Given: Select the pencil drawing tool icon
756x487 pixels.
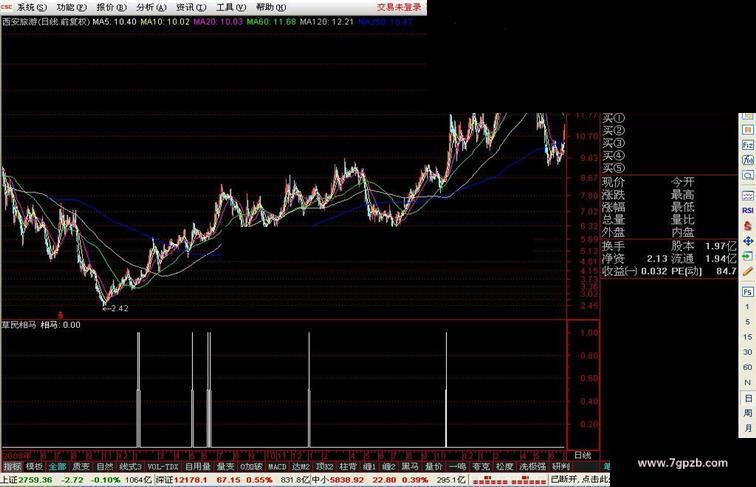Looking at the screenshot, I should click(x=747, y=271).
